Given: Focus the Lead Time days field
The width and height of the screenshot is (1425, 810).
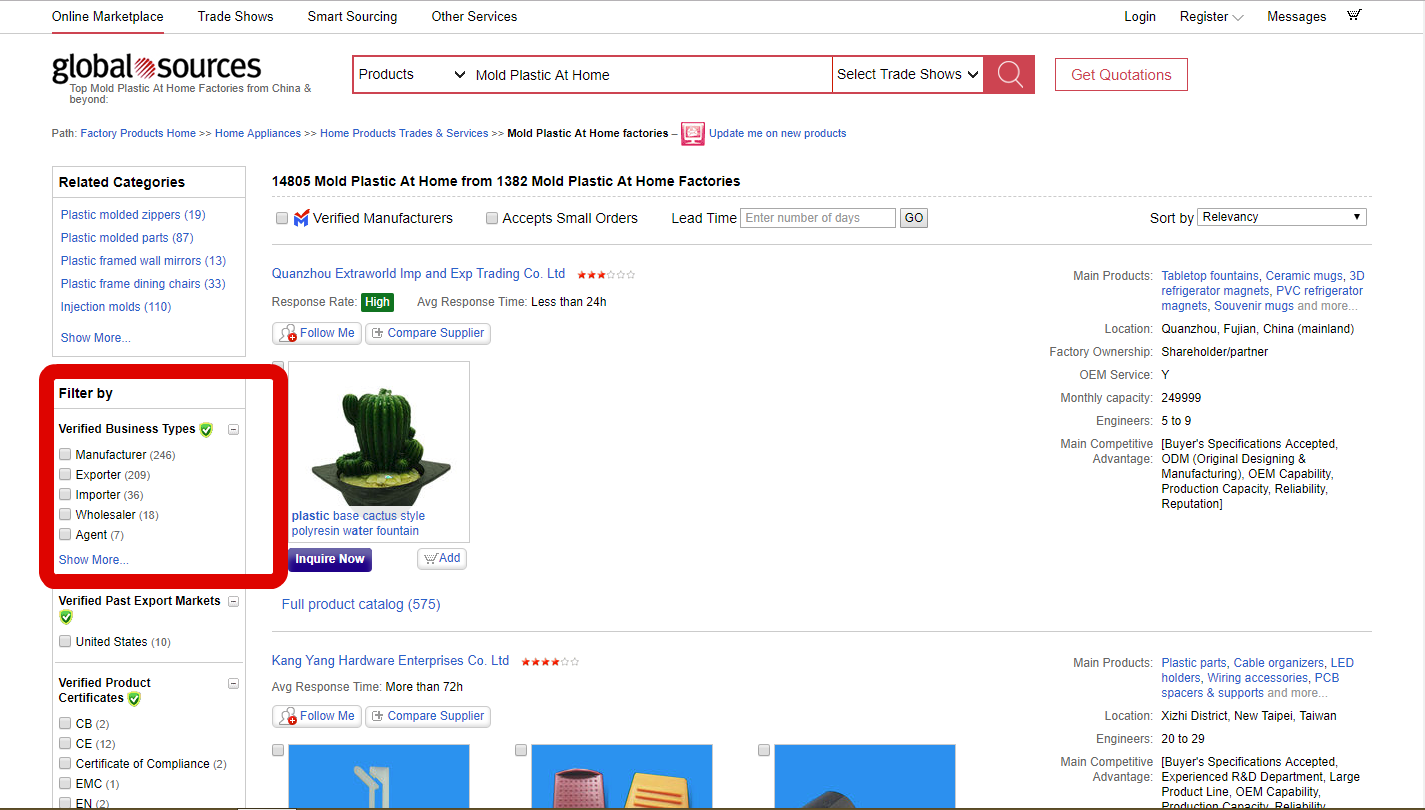Looking at the screenshot, I should coord(818,218).
